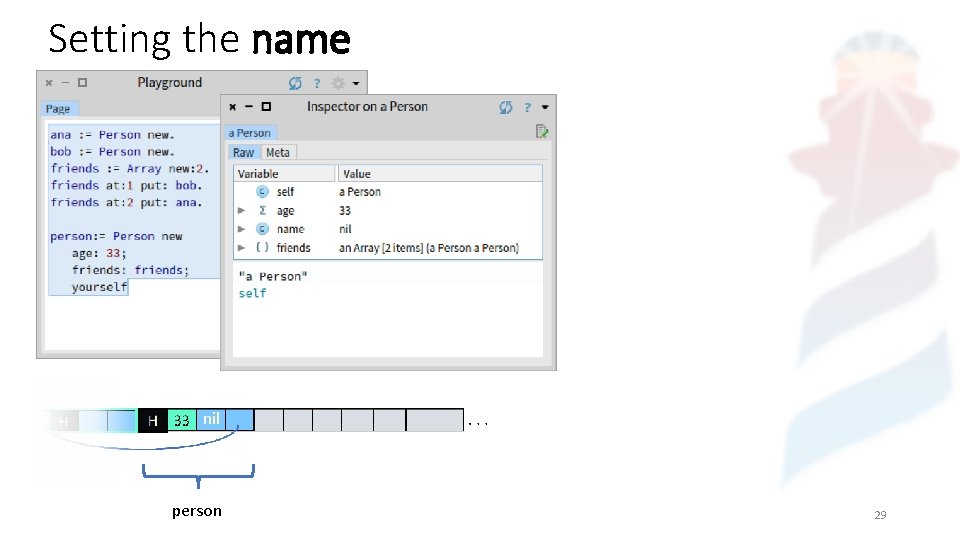
Task: Open the Playground window menu arrow
Action: 356,83
